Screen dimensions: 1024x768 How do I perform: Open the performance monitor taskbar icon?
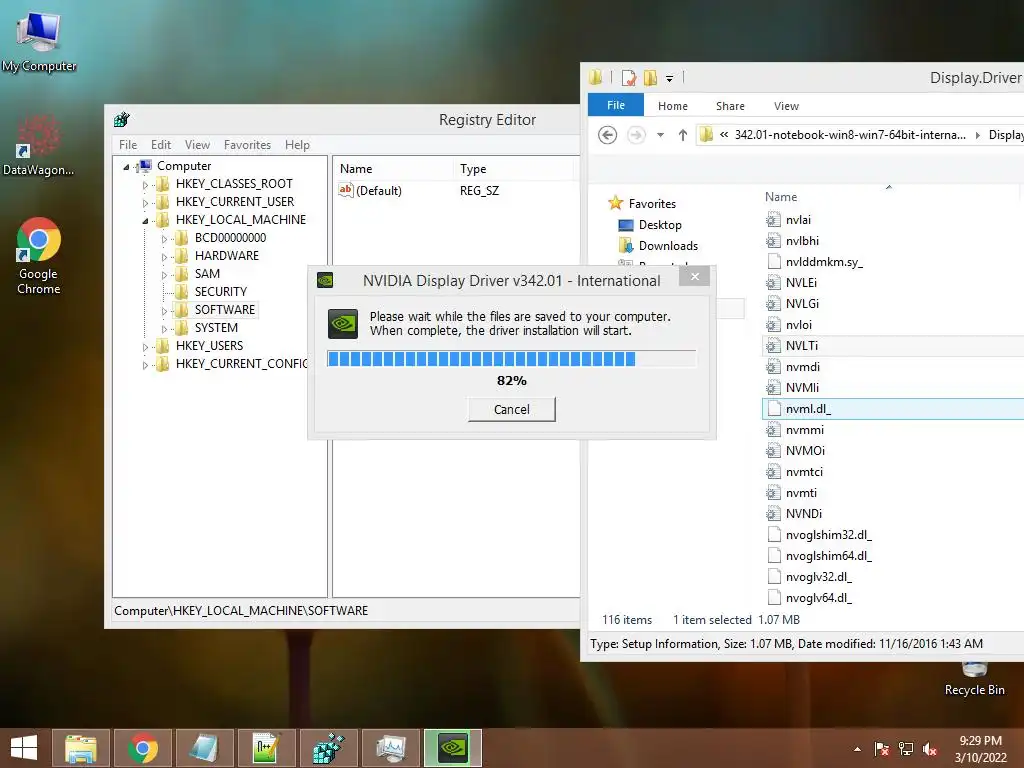pos(391,748)
